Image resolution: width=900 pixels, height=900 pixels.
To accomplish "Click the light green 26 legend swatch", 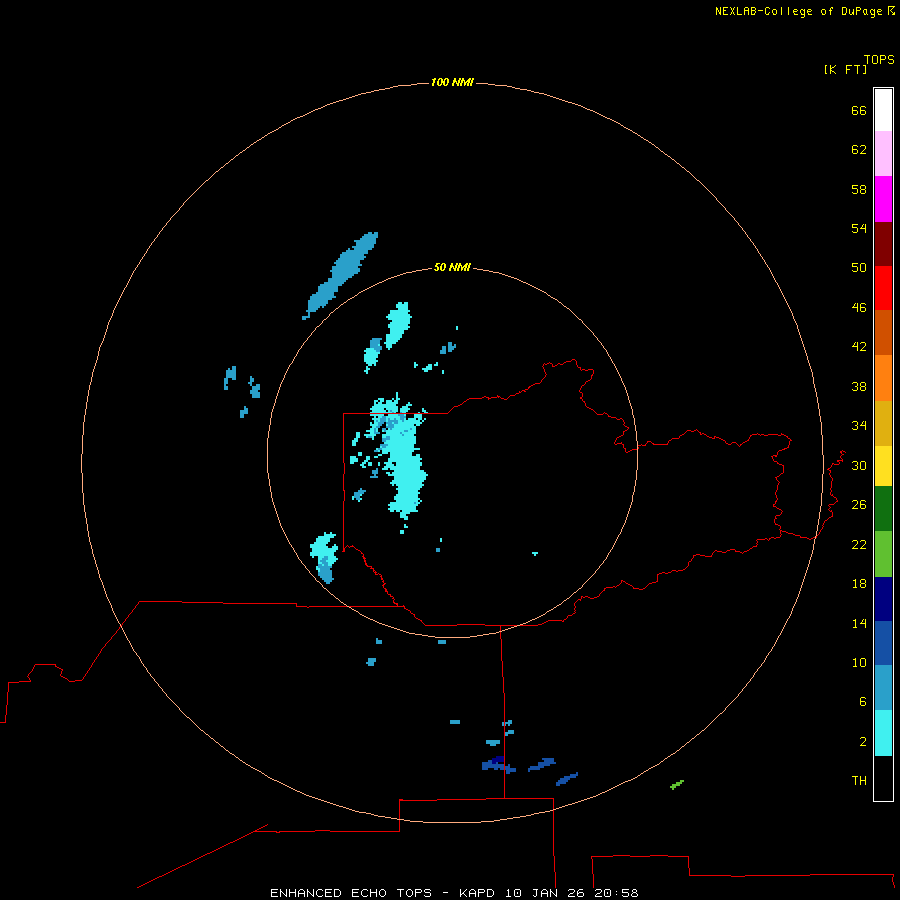I will pyautogui.click(x=883, y=554).
